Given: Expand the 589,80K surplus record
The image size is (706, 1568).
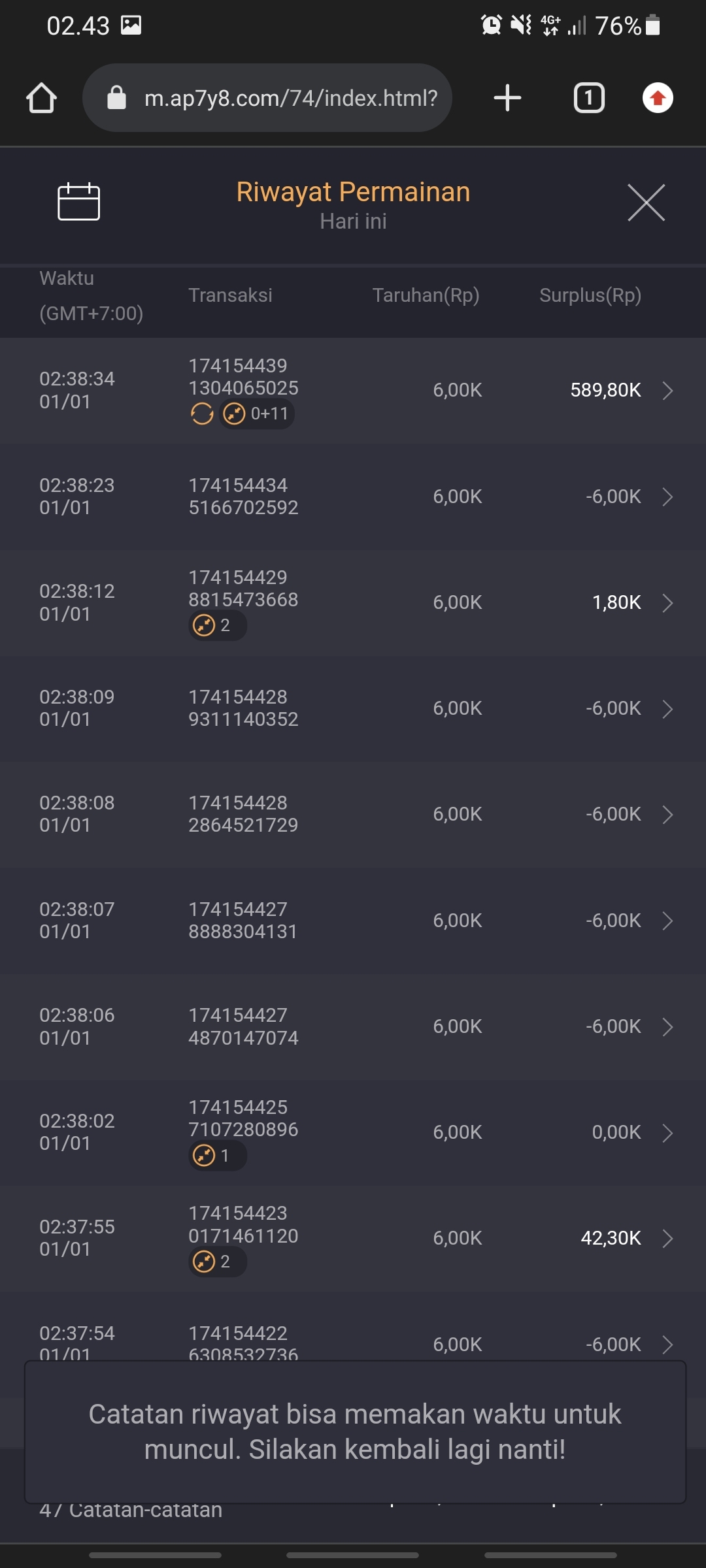Looking at the screenshot, I should click(x=667, y=391).
